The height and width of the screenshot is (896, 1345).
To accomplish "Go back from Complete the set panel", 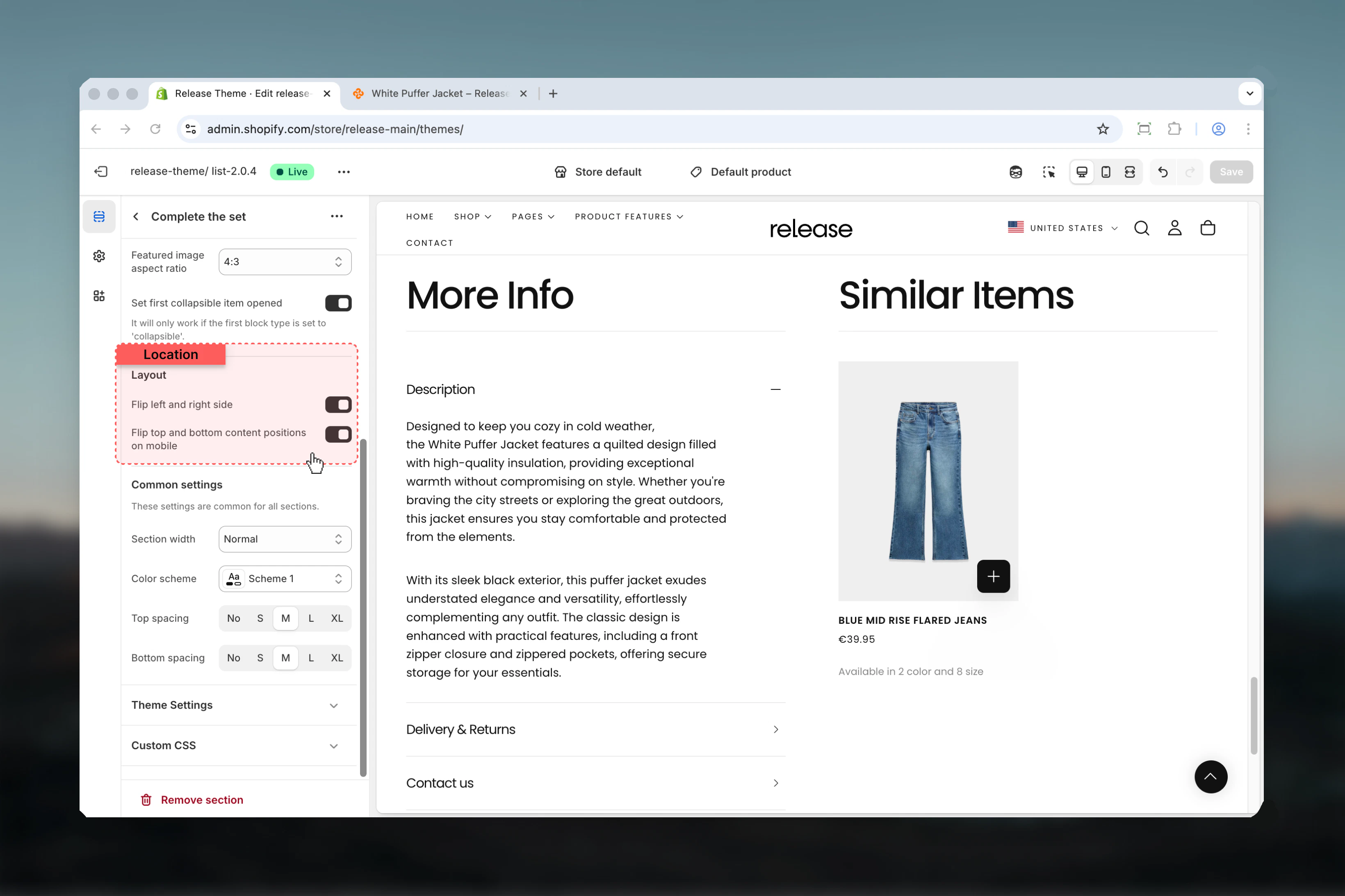I will tap(135, 216).
